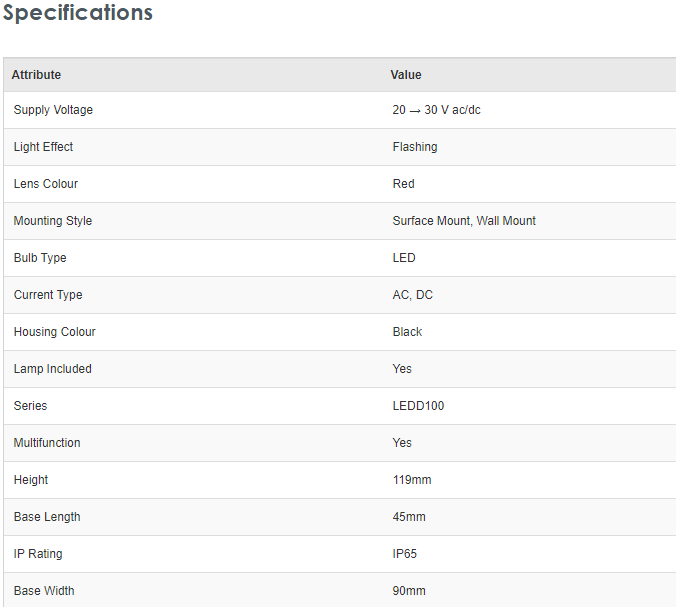Click the Attribute column header
This screenshot has width=676, height=607.
[36, 75]
